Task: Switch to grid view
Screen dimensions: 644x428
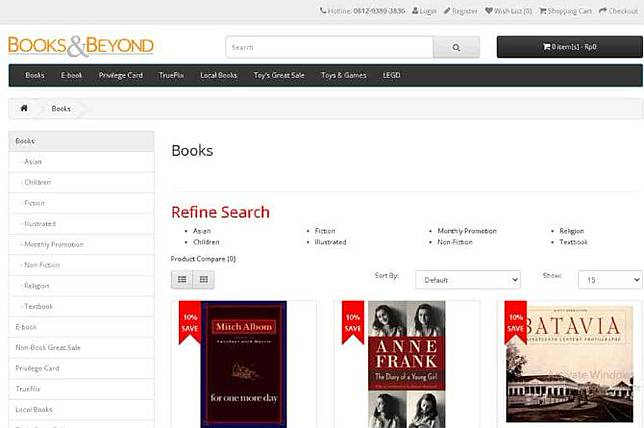Action: tap(204, 279)
